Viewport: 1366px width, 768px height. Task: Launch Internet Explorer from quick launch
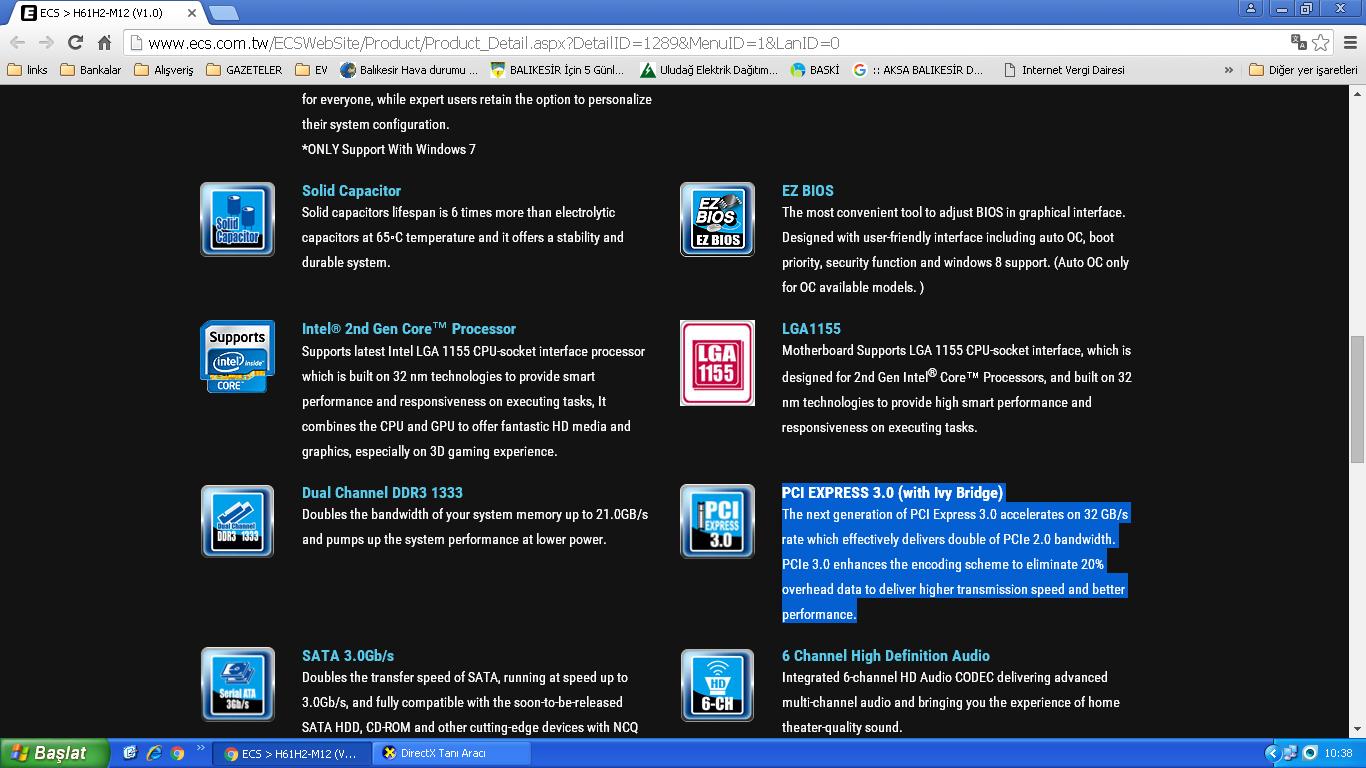tap(153, 753)
